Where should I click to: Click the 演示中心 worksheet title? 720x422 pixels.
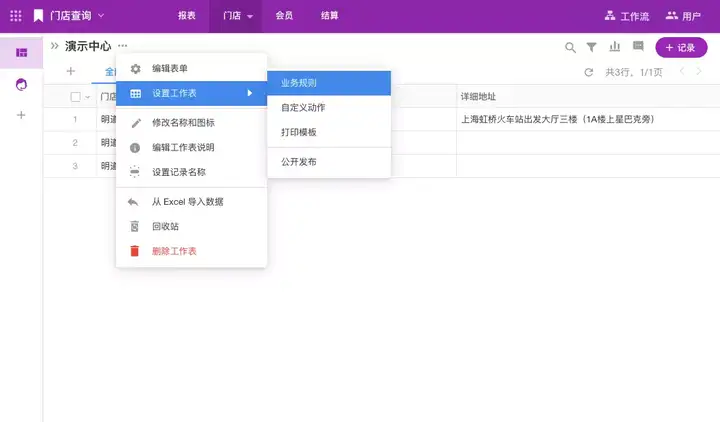(x=88, y=46)
